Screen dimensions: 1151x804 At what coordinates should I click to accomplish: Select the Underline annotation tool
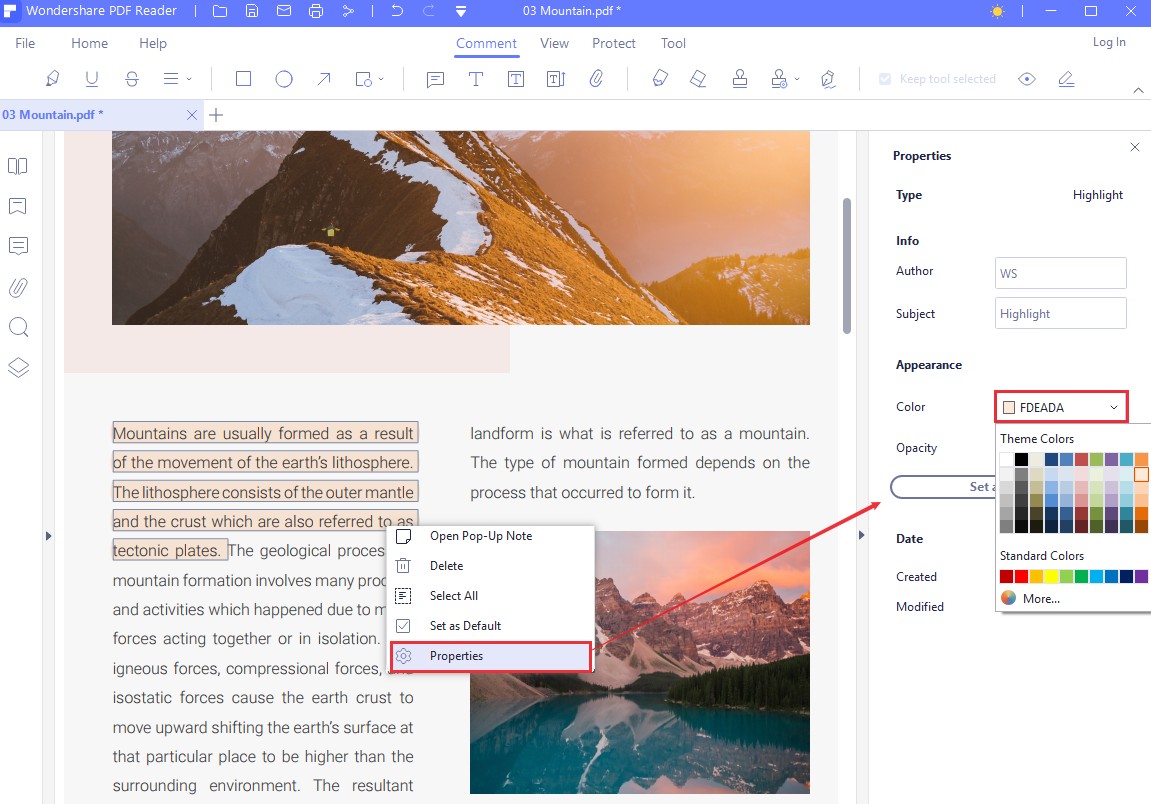tap(92, 78)
